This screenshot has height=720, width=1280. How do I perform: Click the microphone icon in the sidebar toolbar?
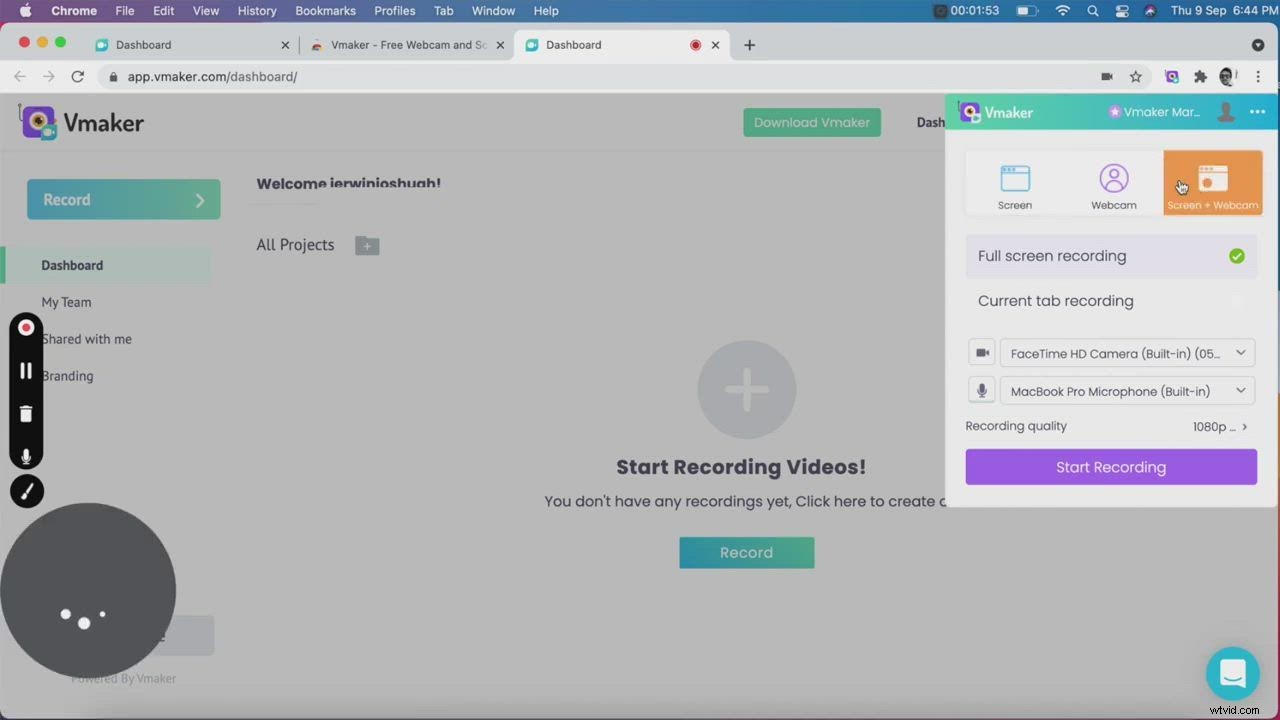coord(26,456)
